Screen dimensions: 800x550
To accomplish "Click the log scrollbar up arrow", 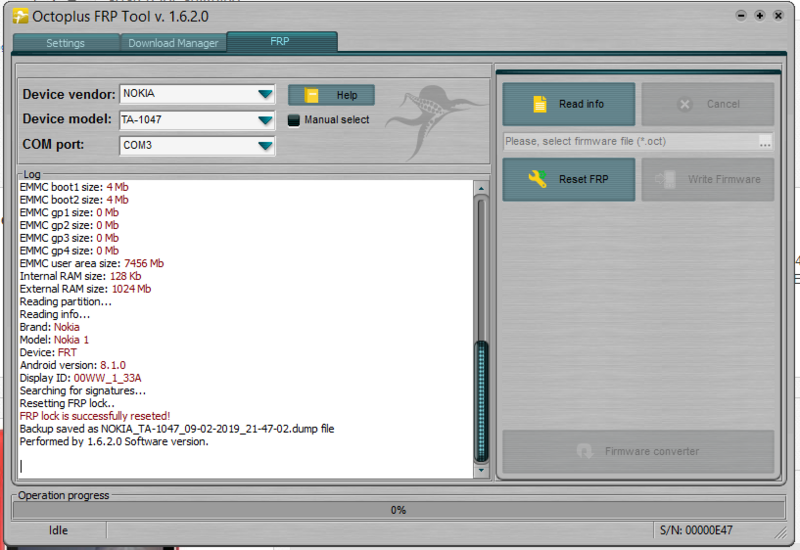I will click(481, 188).
